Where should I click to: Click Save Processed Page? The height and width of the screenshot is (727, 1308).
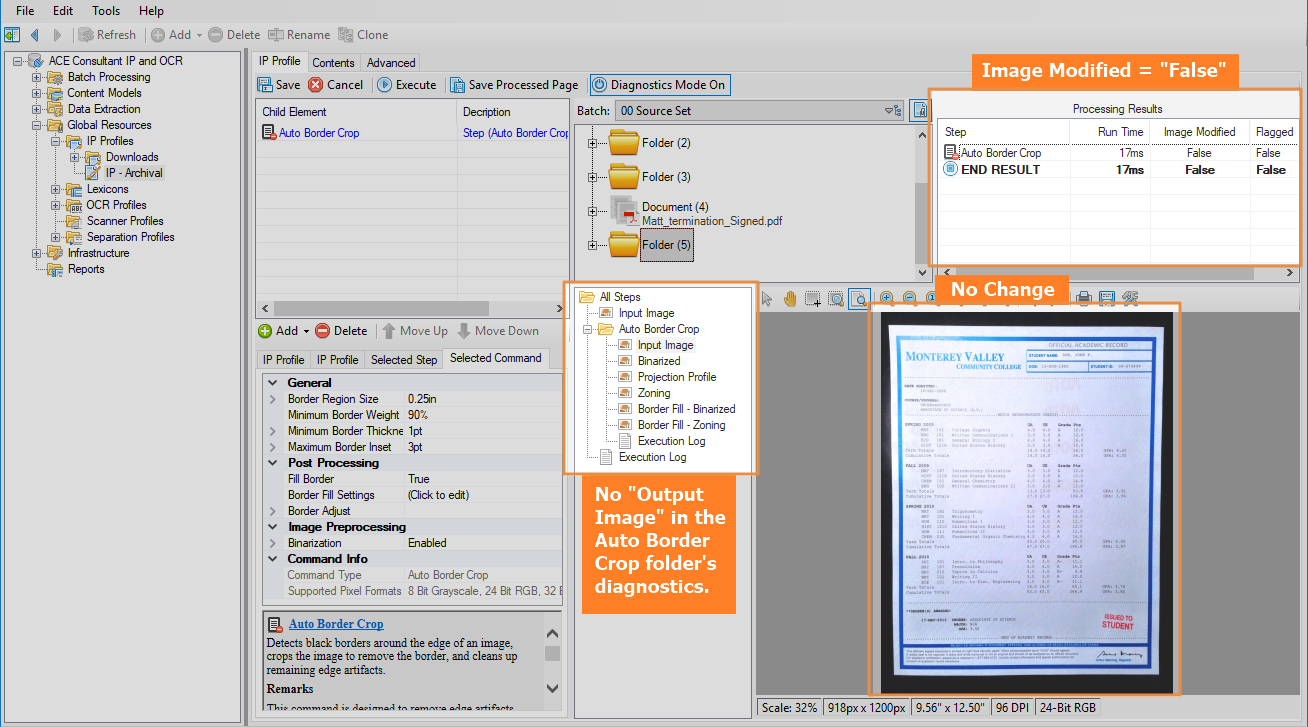click(514, 85)
